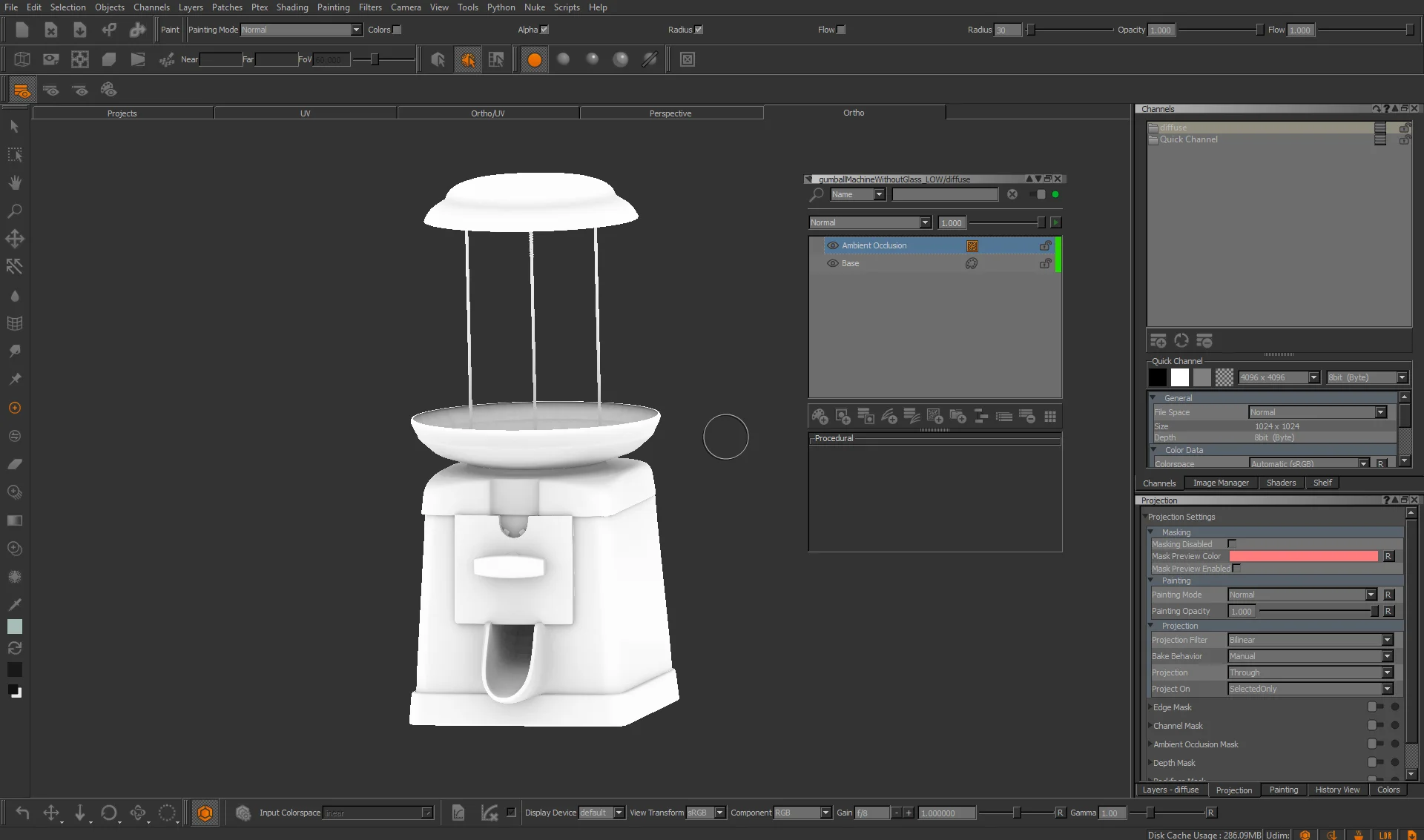1424x840 pixels.
Task: Select the Eraser tool in left toolbar
Action: 15,464
